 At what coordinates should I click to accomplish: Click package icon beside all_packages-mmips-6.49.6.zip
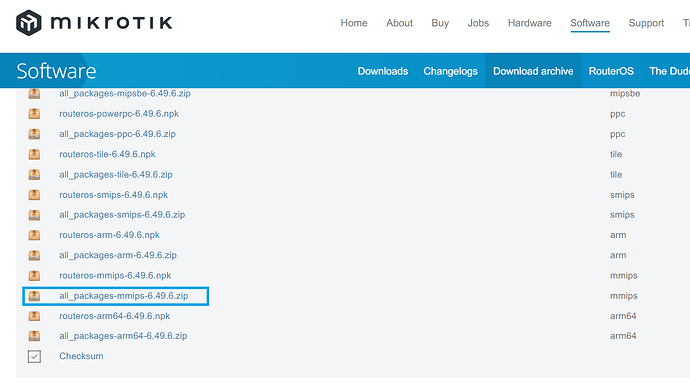coord(34,296)
